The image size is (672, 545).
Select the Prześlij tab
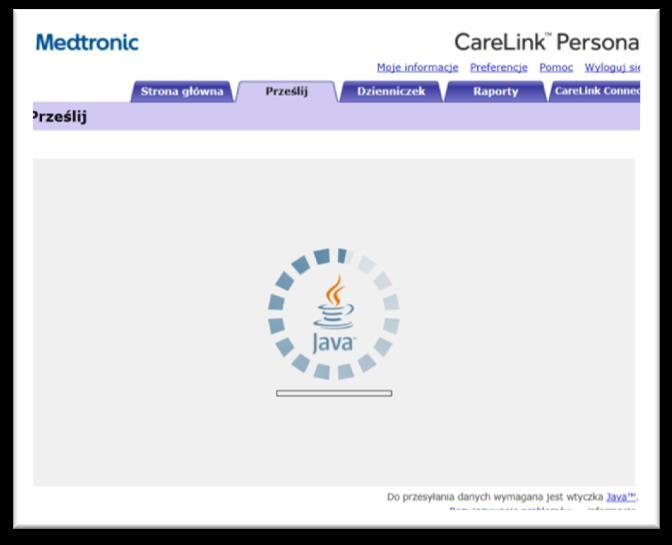point(286,91)
